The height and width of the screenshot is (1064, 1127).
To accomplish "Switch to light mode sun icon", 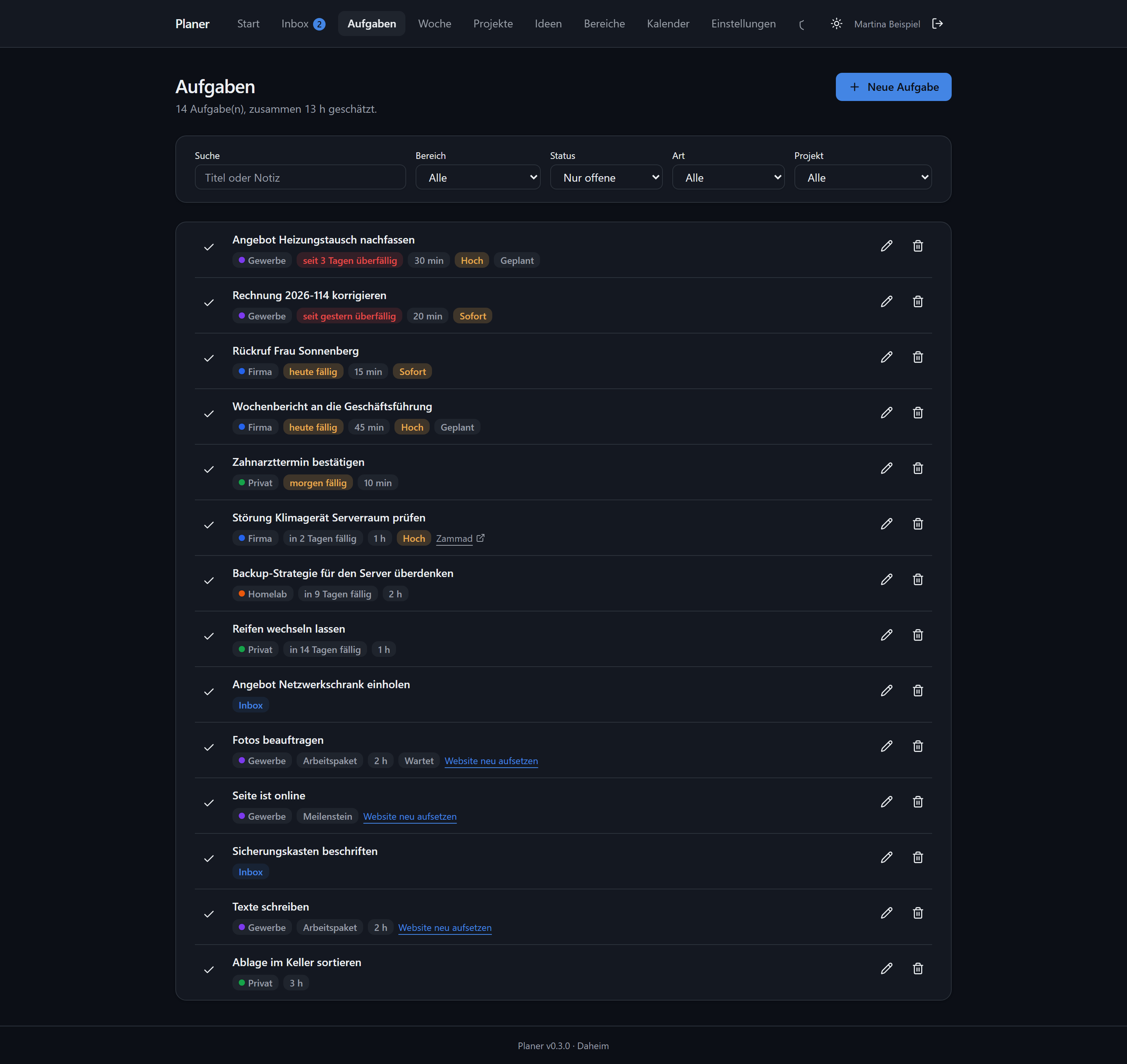I will pos(836,24).
